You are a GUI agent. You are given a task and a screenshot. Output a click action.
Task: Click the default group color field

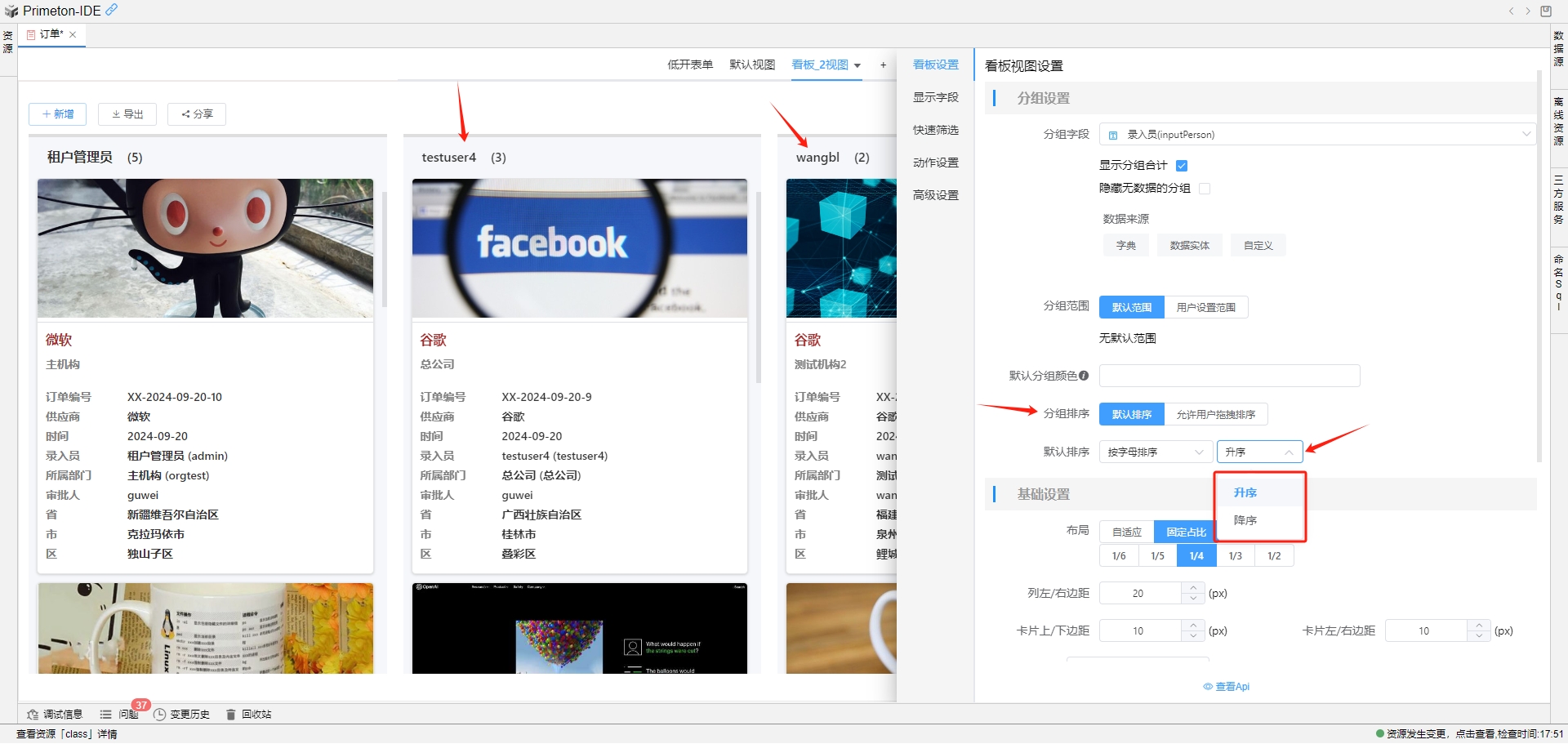click(x=1229, y=376)
